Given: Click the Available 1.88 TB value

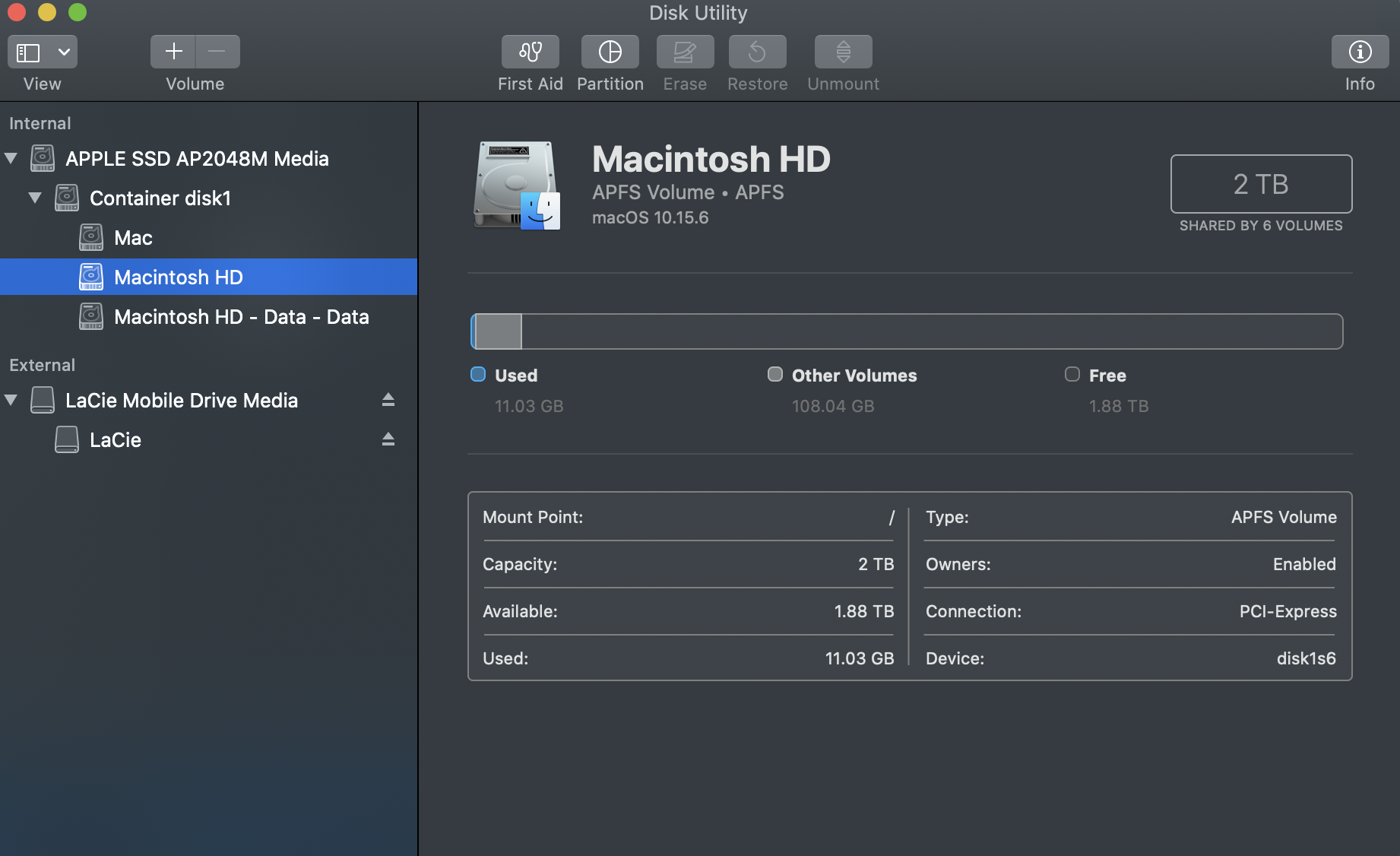Looking at the screenshot, I should tap(864, 611).
